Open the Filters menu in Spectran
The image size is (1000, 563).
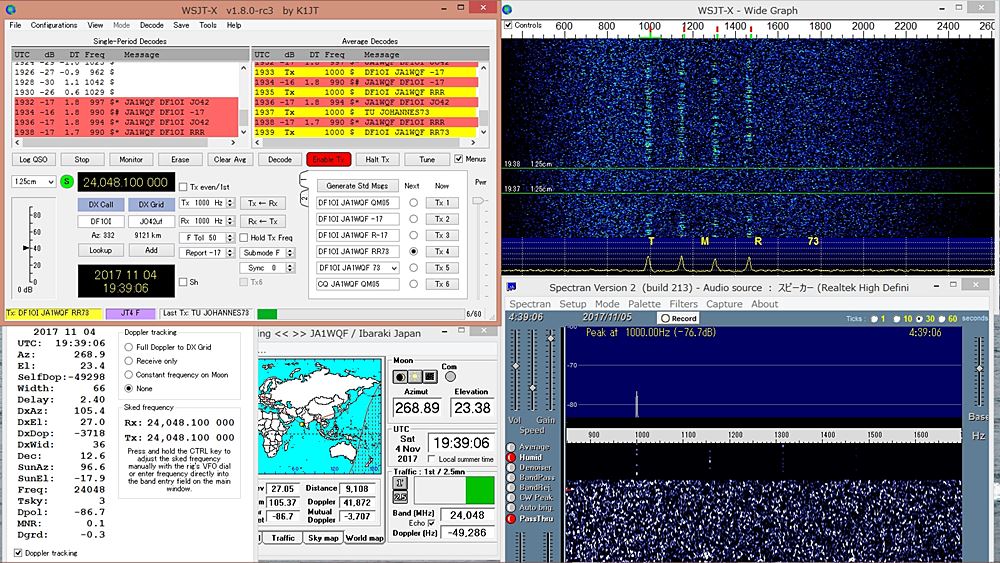pos(684,304)
